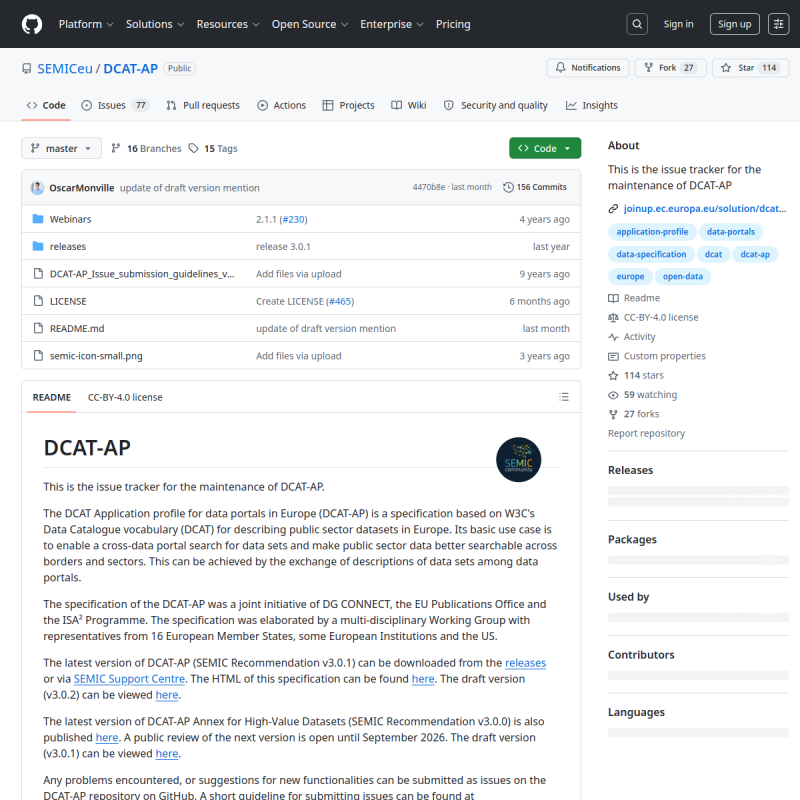
Task: Click the Notifications bell button
Action: point(588,68)
